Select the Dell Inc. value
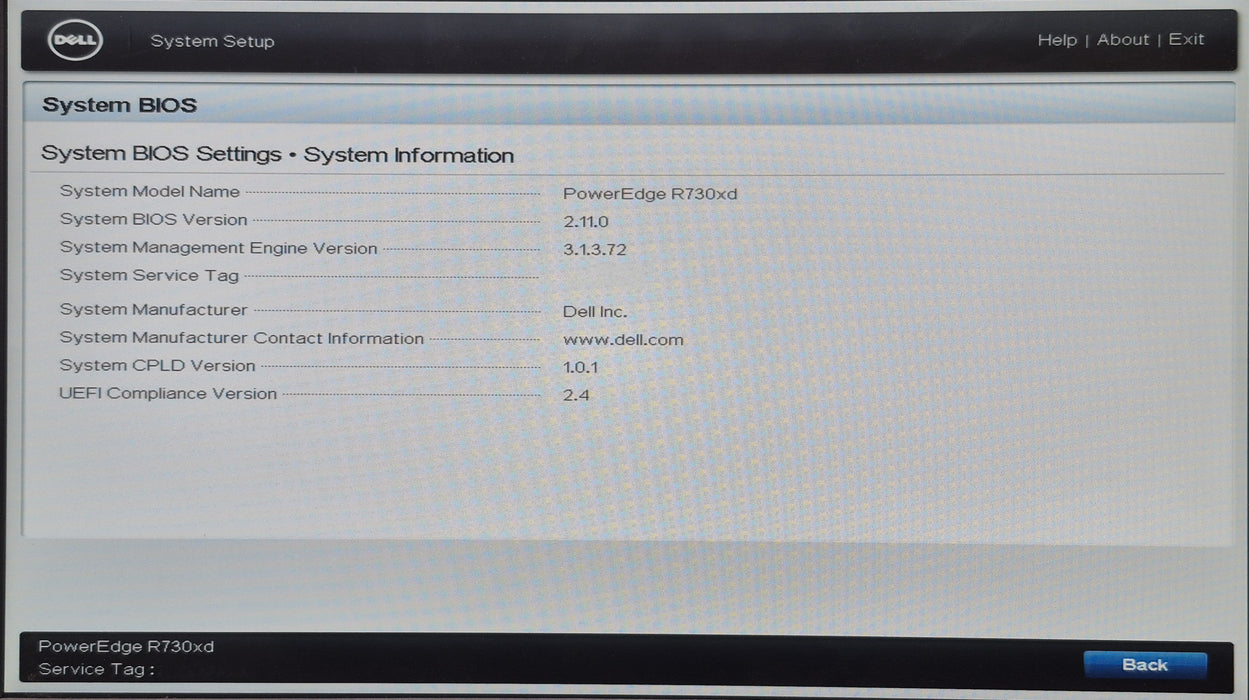This screenshot has width=1249, height=700. coord(595,312)
